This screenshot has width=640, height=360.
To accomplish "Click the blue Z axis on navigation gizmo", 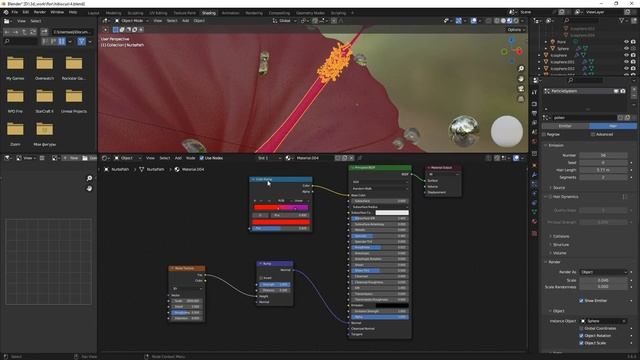I will (x=512, y=40).
